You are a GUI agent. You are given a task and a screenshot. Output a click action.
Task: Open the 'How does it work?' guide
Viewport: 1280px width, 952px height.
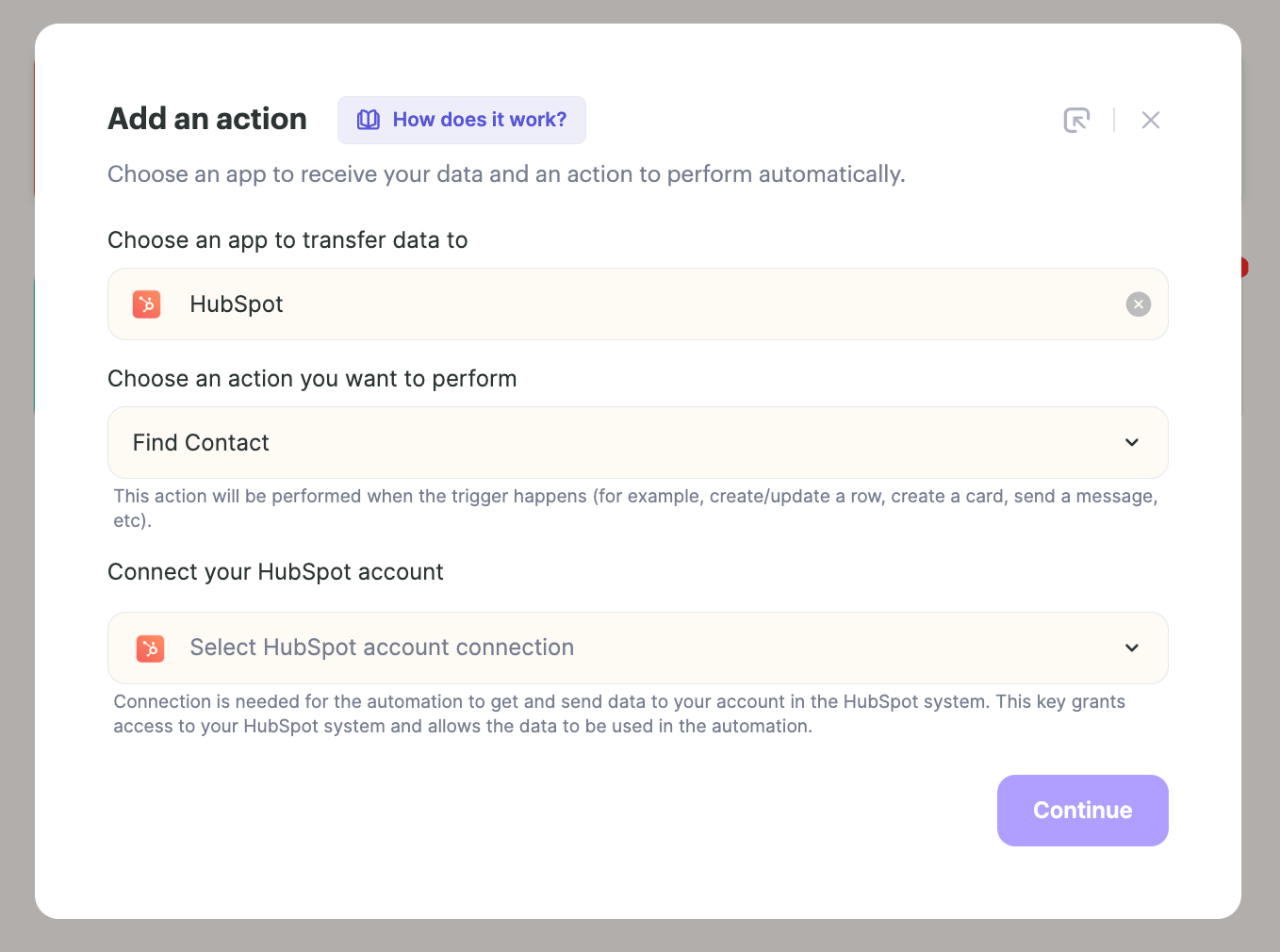[462, 120]
